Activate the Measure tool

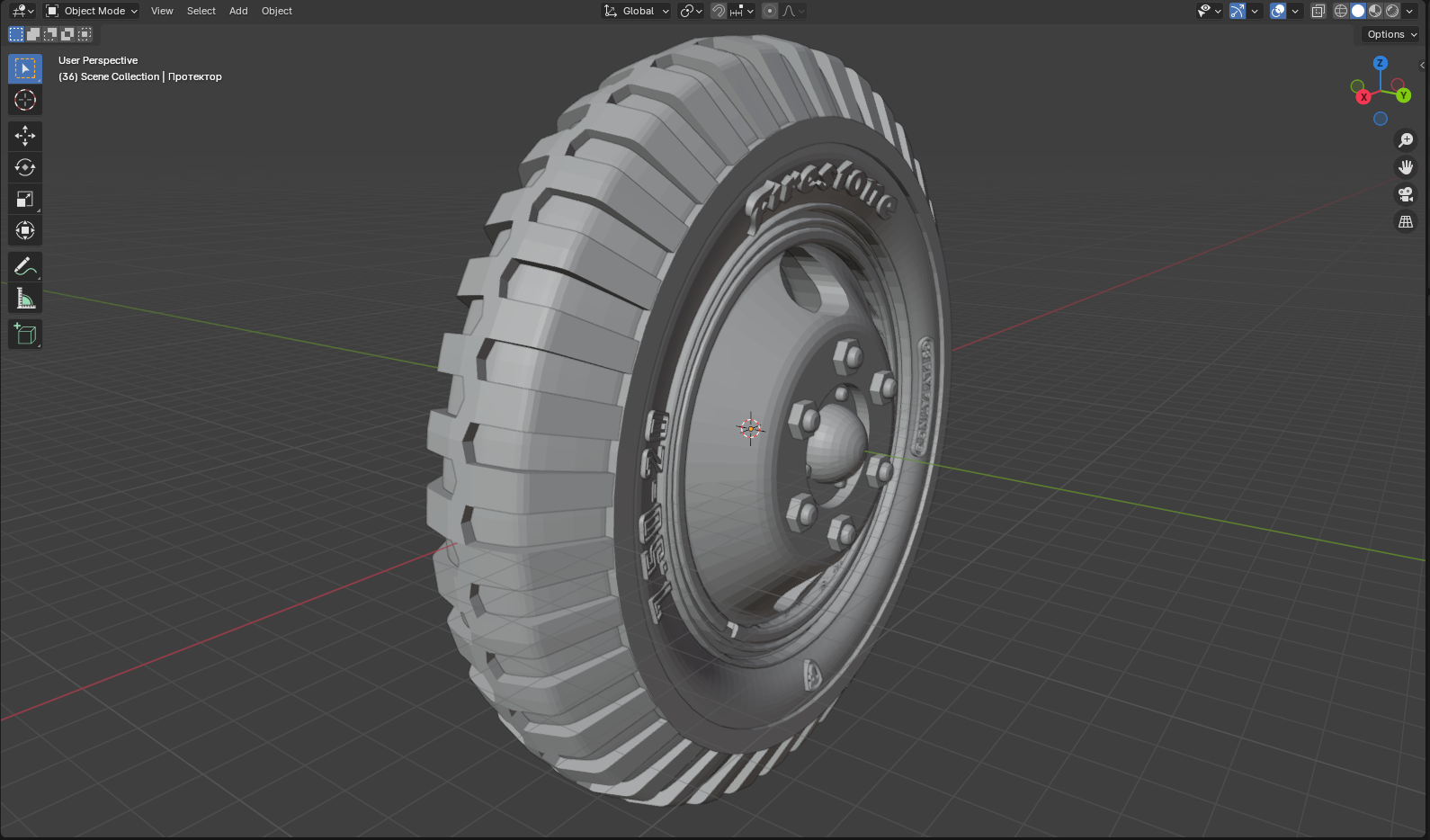coord(25,299)
